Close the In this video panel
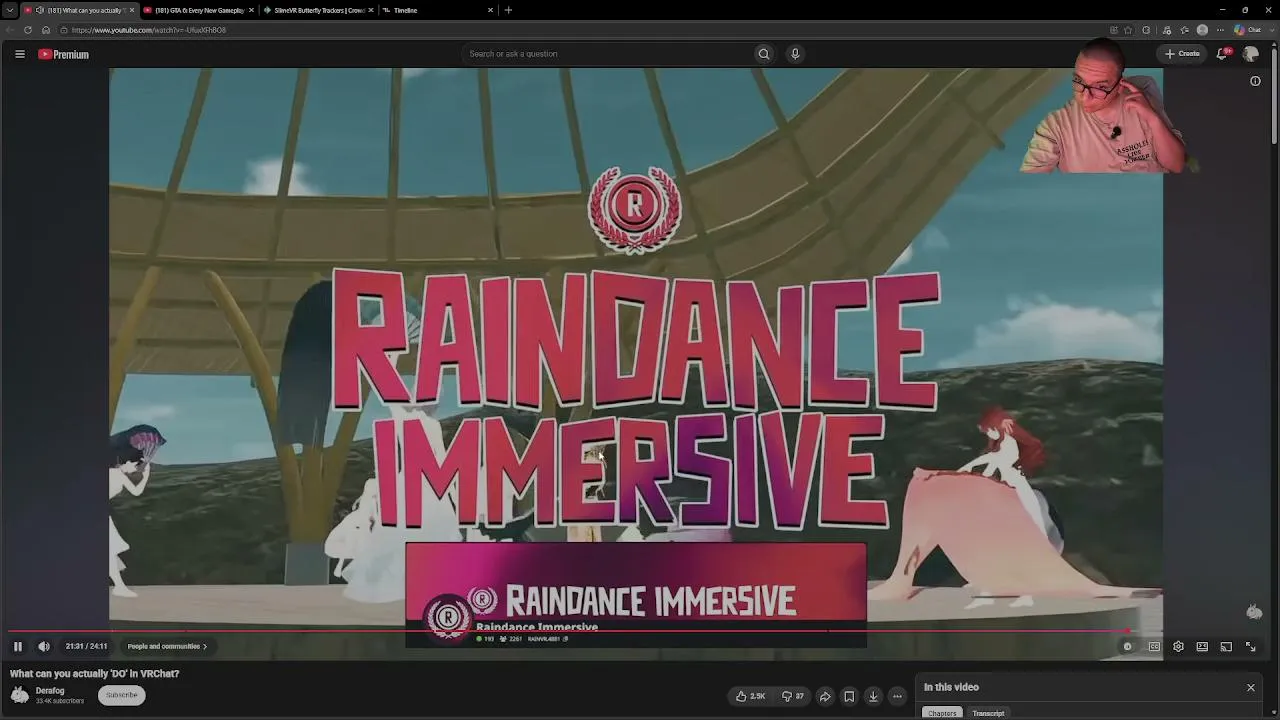The height and width of the screenshot is (720, 1280). tap(1250, 687)
